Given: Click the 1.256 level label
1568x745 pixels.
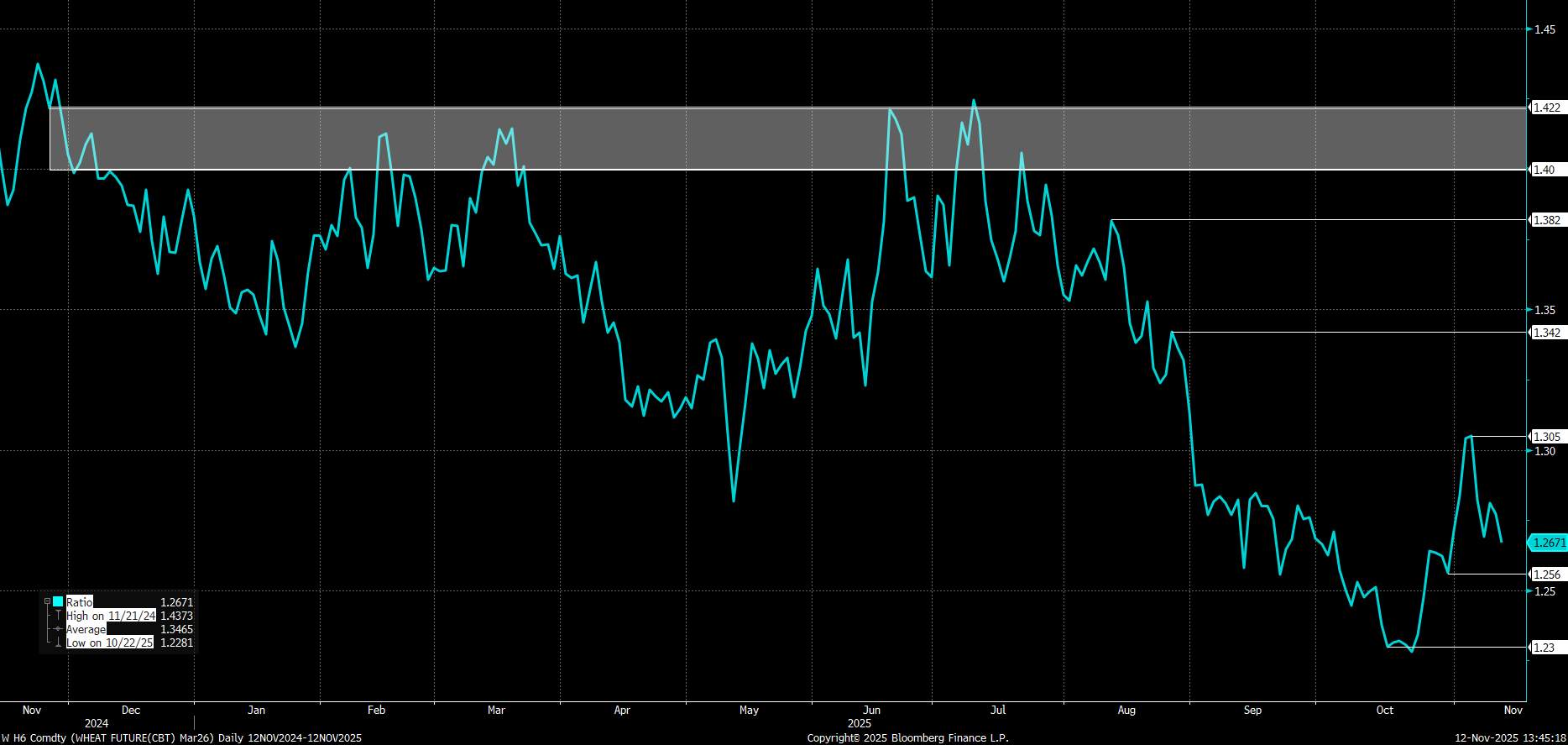Looking at the screenshot, I should coord(1546,574).
